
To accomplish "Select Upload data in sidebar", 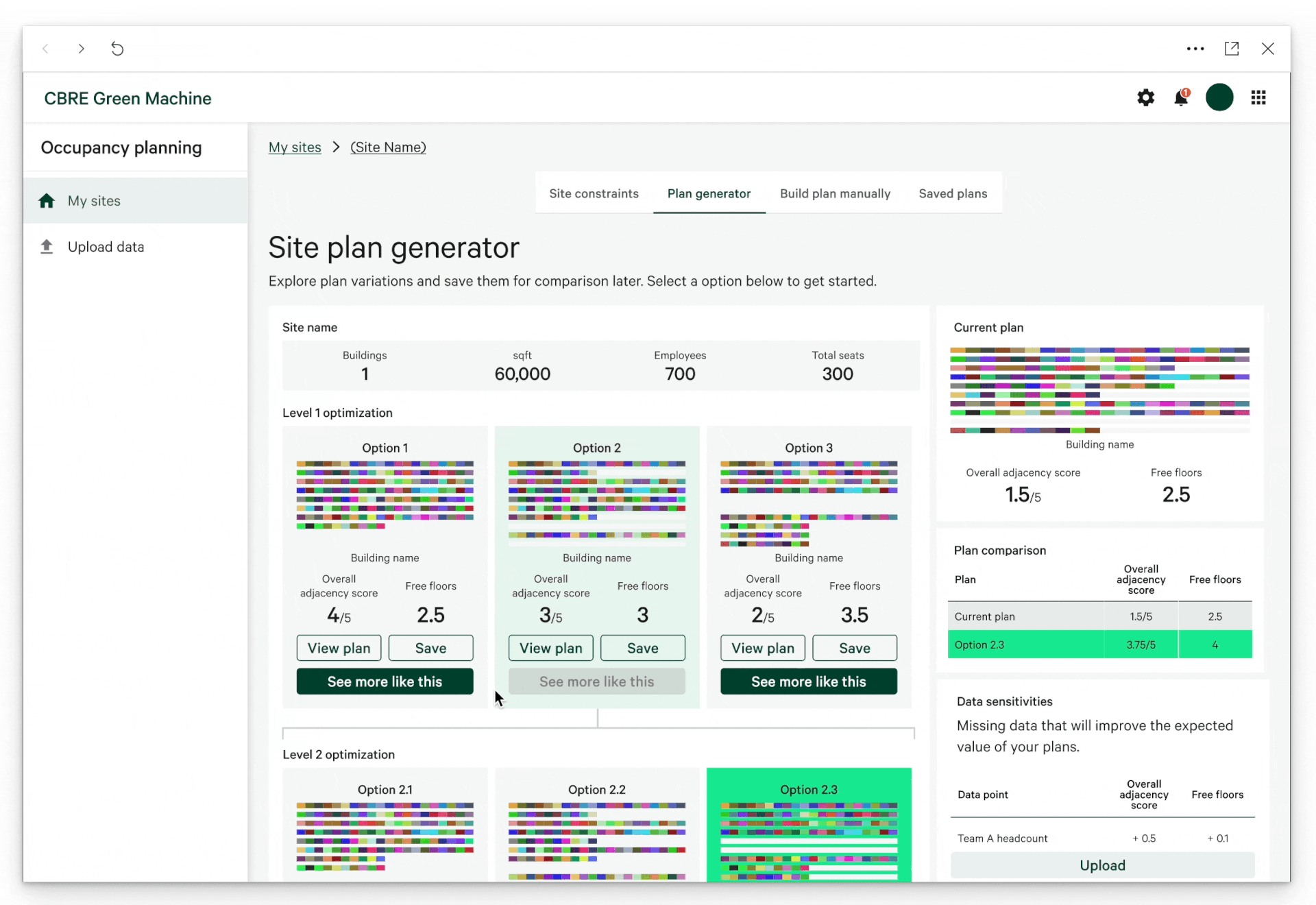I will click(106, 247).
